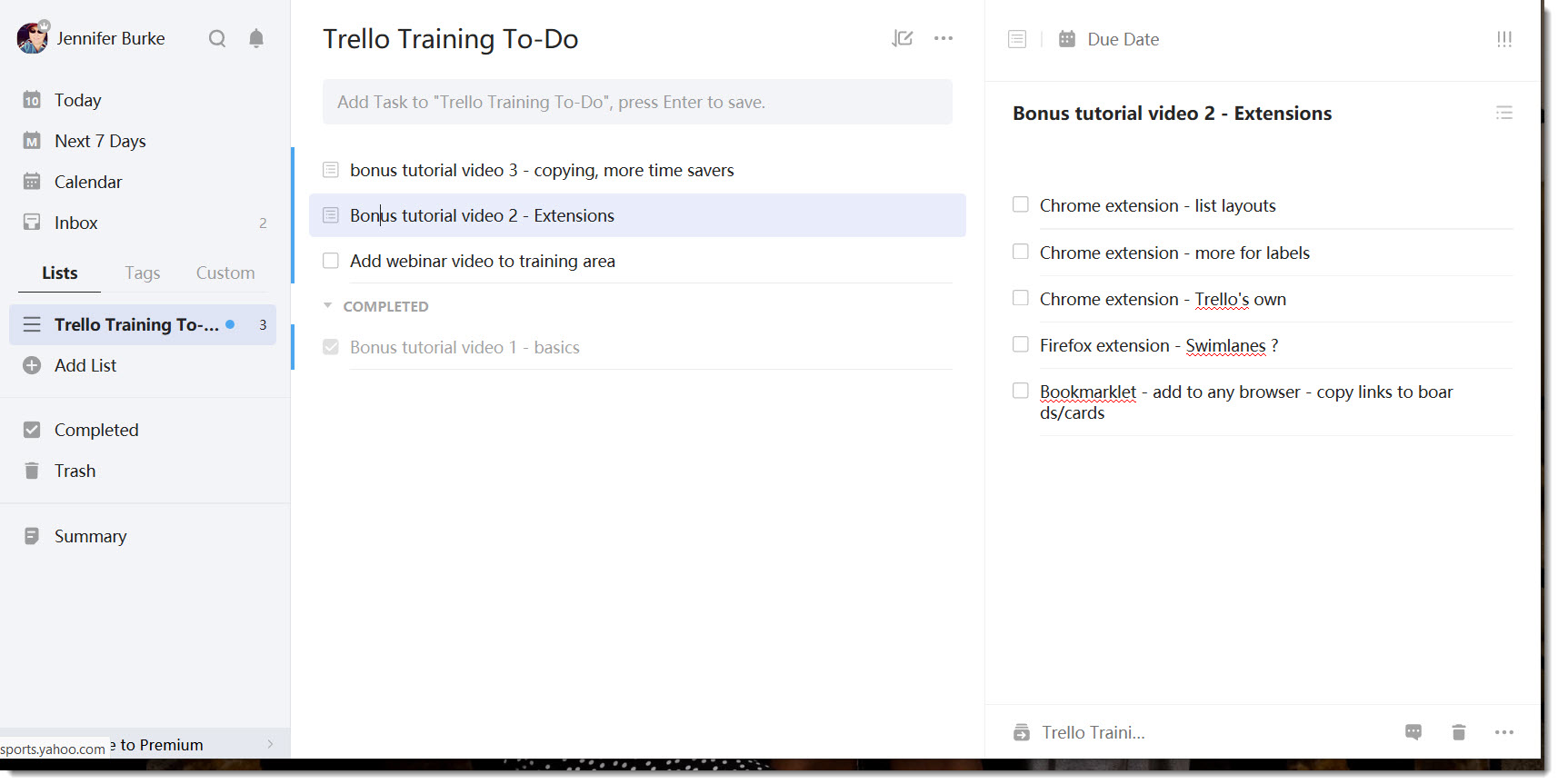
Task: Click the Due Date calendar icon
Action: [x=1067, y=39]
